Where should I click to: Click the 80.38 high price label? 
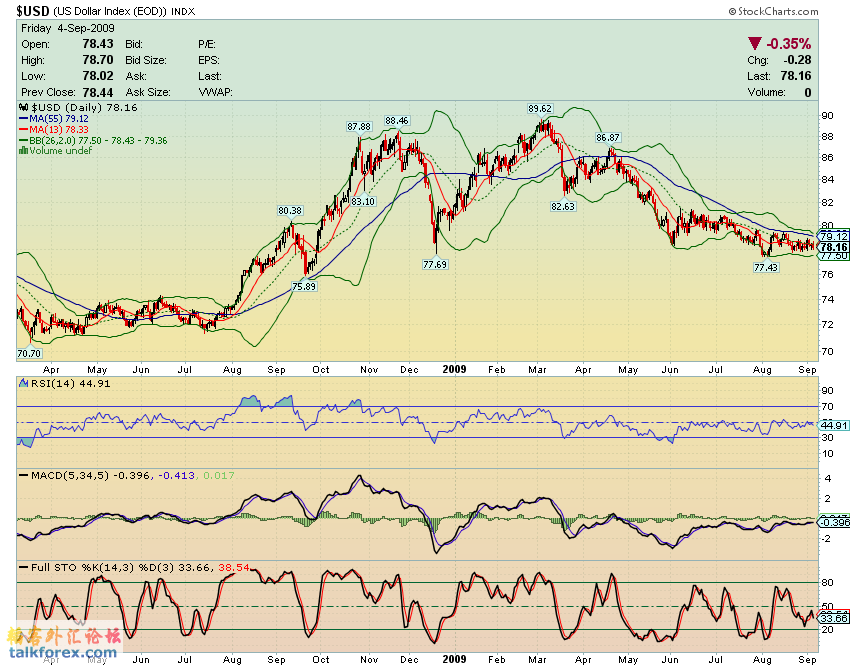(x=290, y=210)
